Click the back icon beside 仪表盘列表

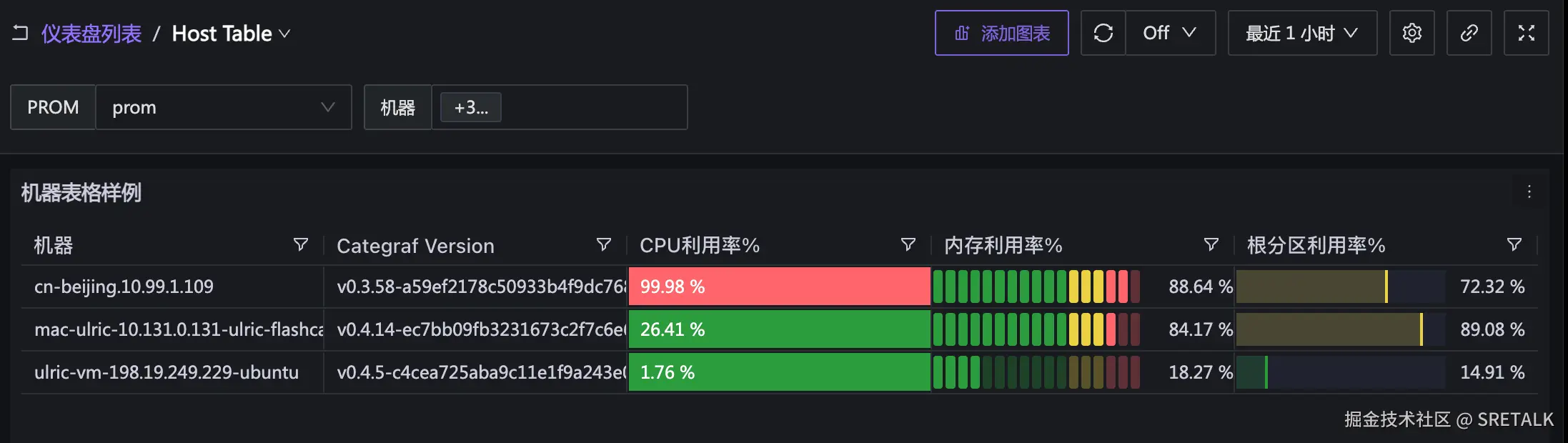[20, 33]
